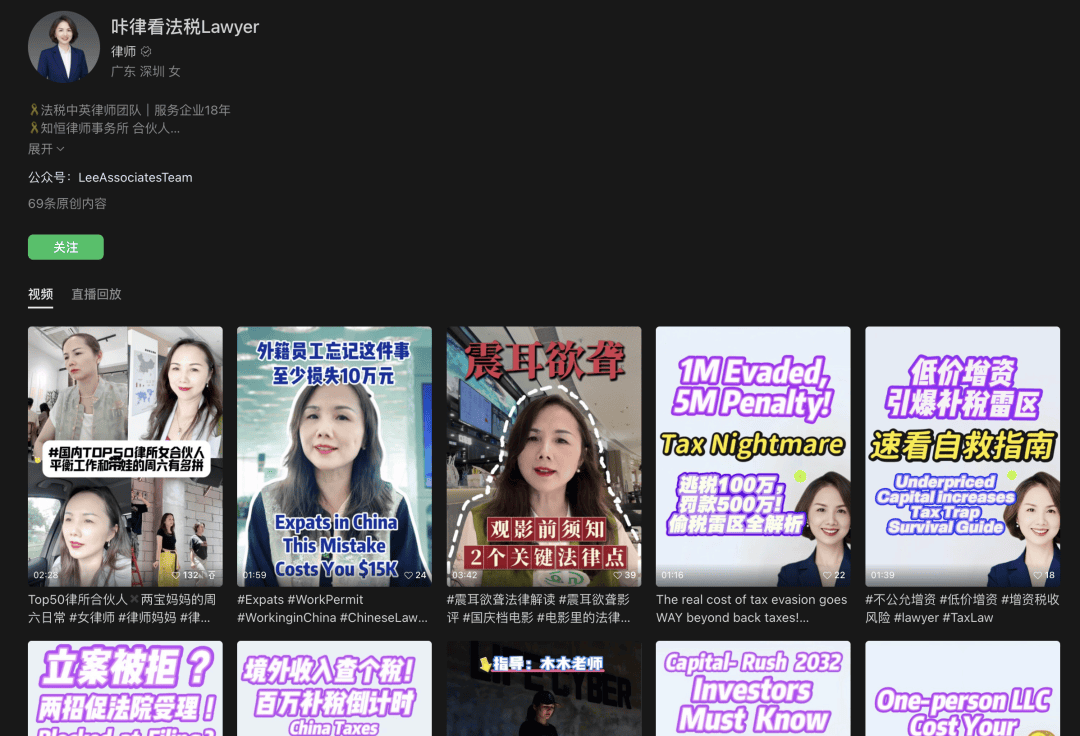1080x736 pixels.
Task: Switch to the 视频 tab
Action: tap(40, 294)
